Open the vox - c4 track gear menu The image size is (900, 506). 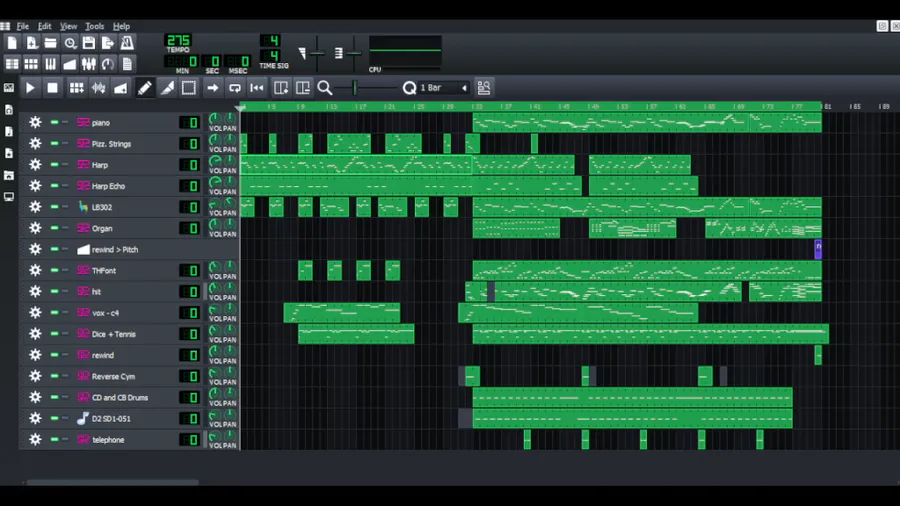(35, 313)
